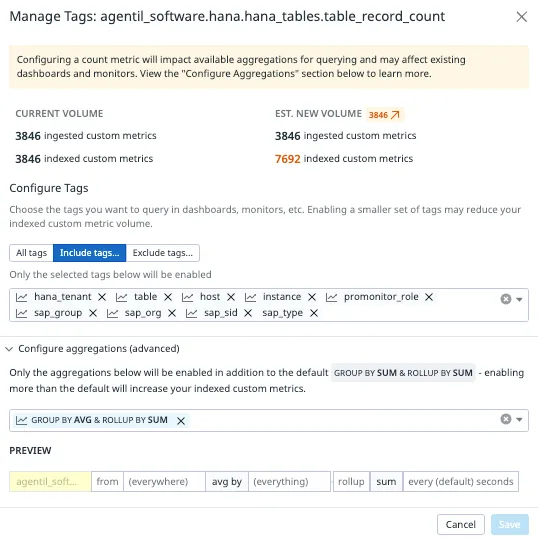Clear all selected tags with circle-x icon
The width and height of the screenshot is (538, 540).
point(506,299)
